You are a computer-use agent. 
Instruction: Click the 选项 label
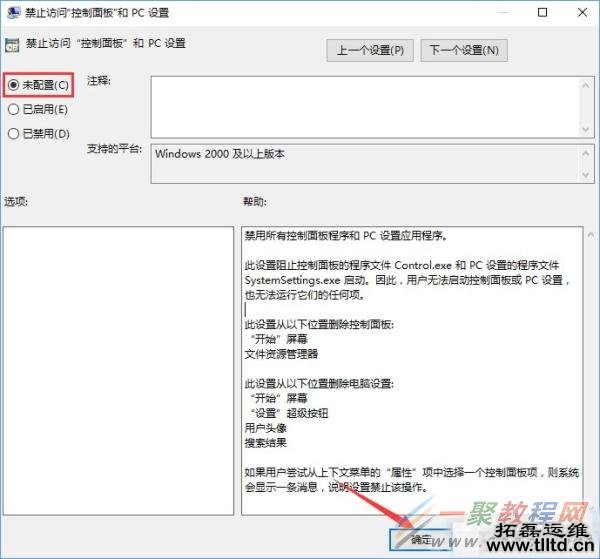(x=16, y=201)
